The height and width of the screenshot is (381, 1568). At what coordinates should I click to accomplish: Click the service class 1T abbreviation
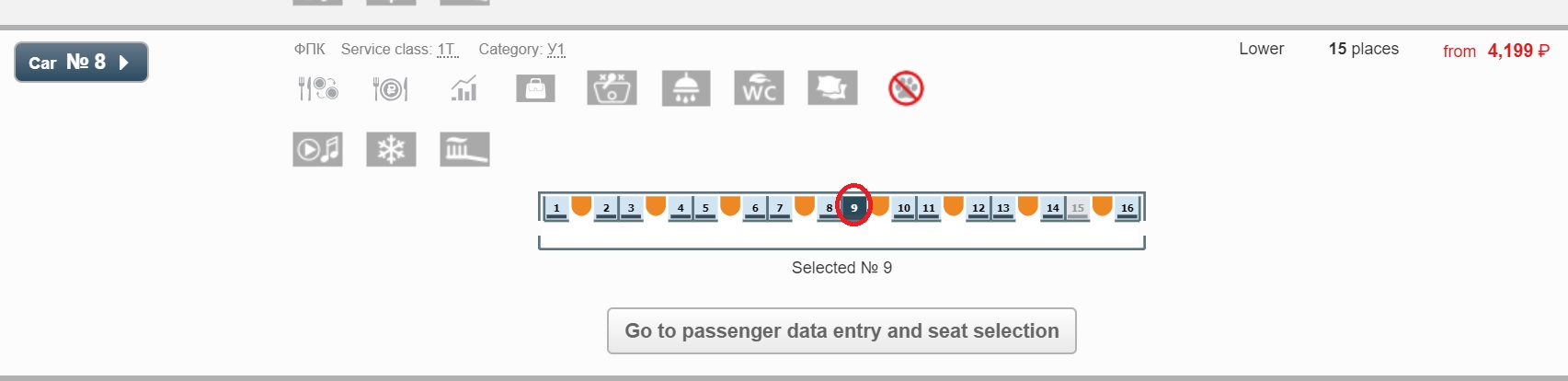(447, 50)
